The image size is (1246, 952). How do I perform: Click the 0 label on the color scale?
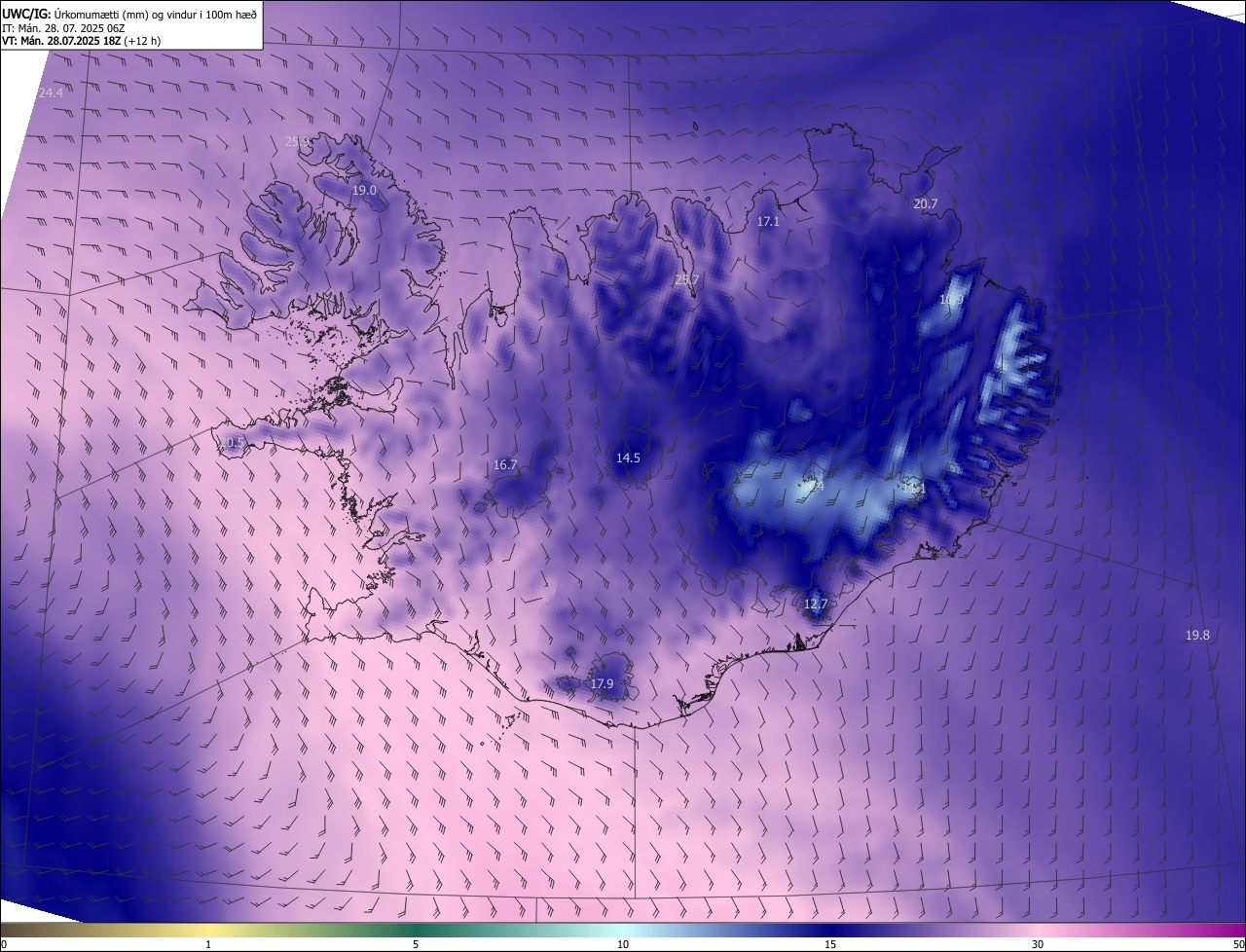[x=4, y=945]
